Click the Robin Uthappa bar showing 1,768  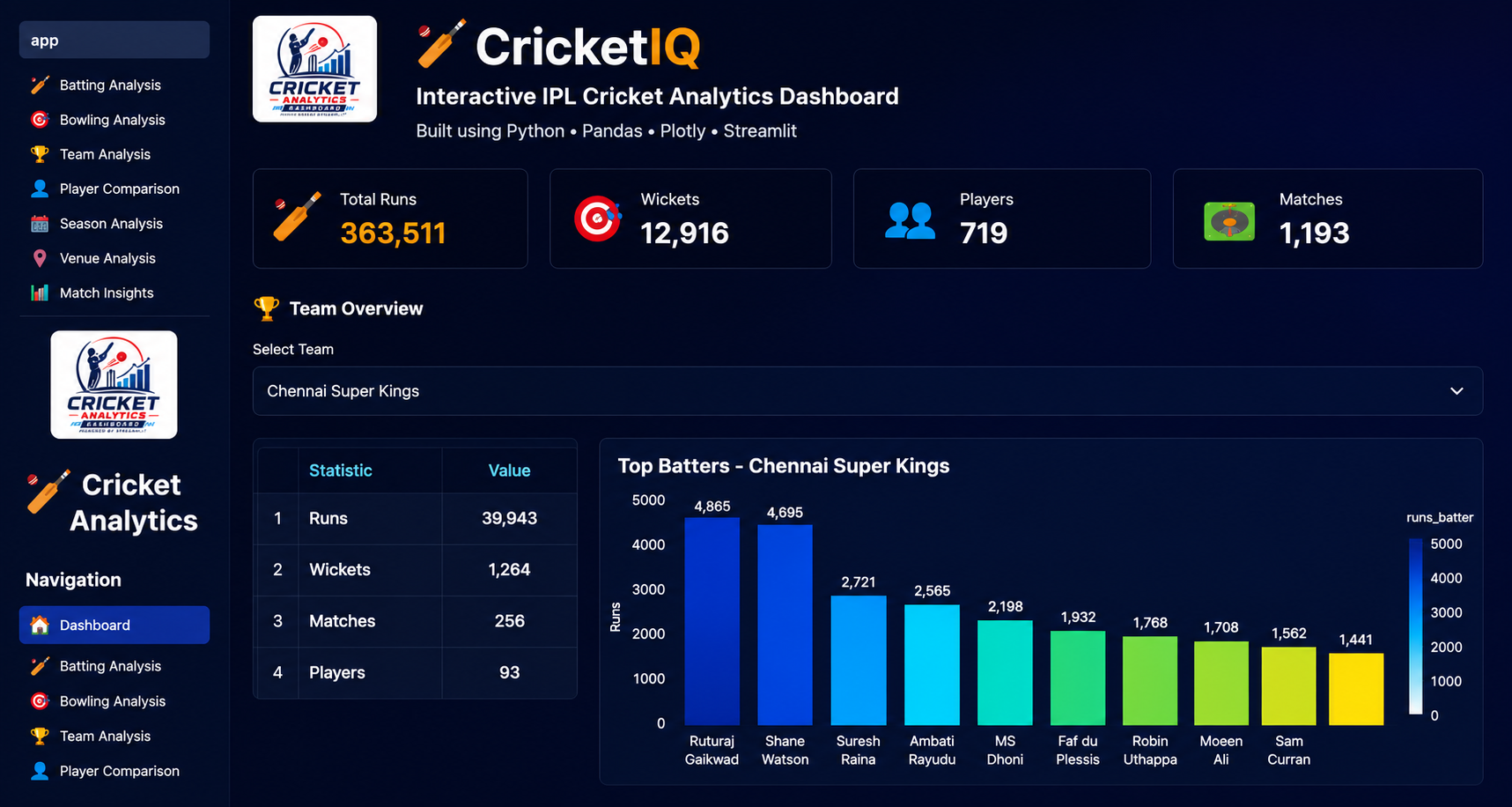(x=1150, y=680)
